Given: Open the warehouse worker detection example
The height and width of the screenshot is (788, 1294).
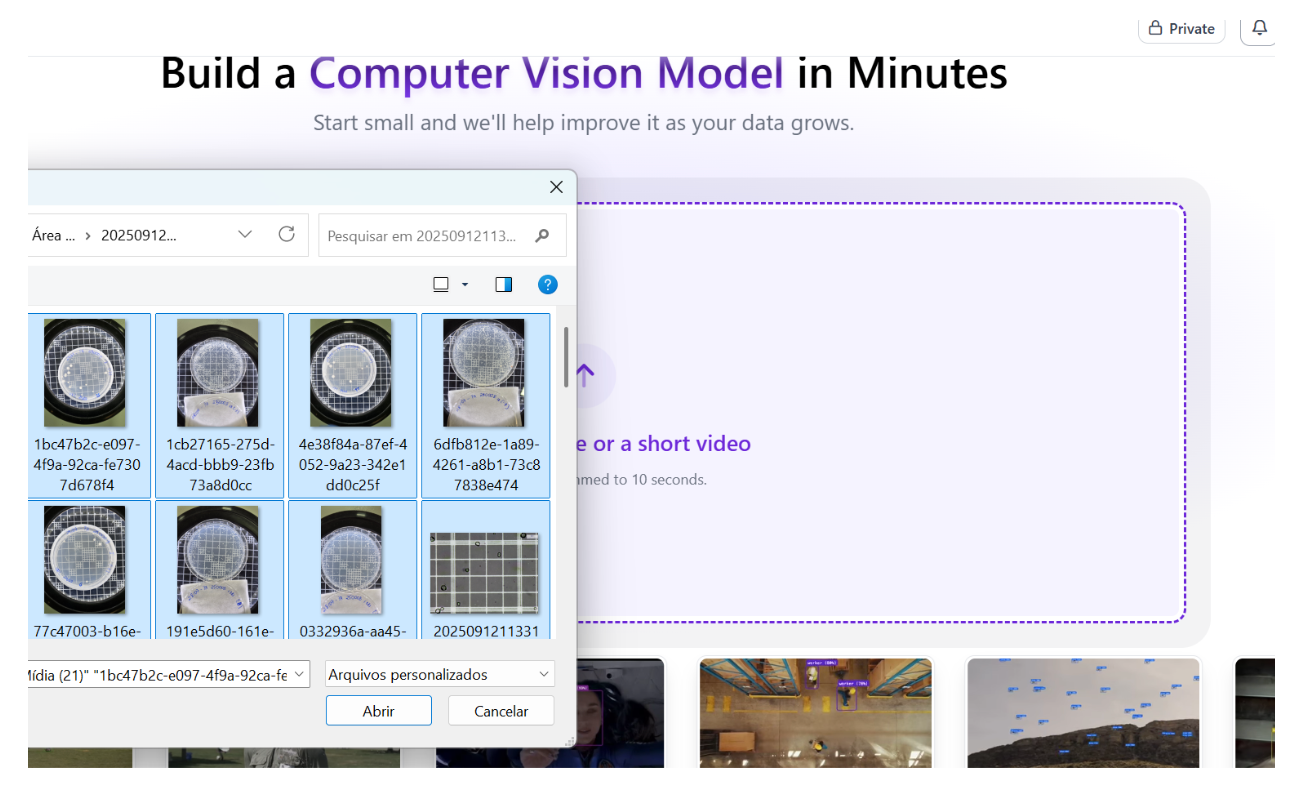Looking at the screenshot, I should [x=815, y=712].
